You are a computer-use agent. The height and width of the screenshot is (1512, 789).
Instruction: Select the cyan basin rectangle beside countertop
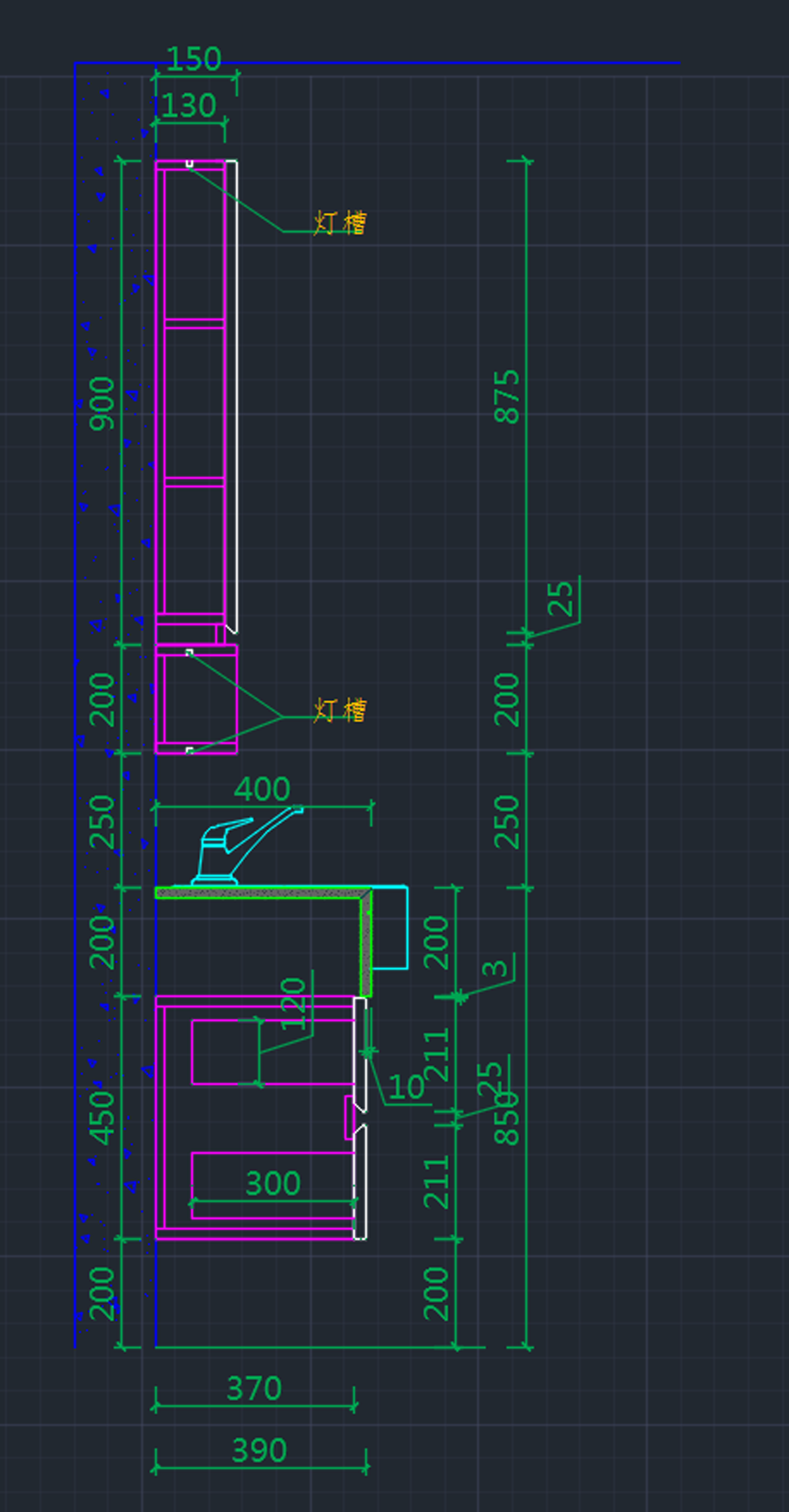pos(391,928)
